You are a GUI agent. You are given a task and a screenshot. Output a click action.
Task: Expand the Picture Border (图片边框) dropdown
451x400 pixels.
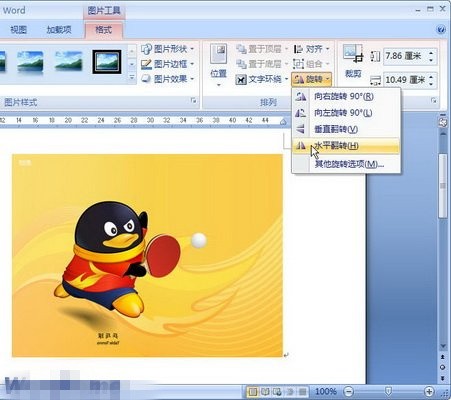[x=168, y=64]
